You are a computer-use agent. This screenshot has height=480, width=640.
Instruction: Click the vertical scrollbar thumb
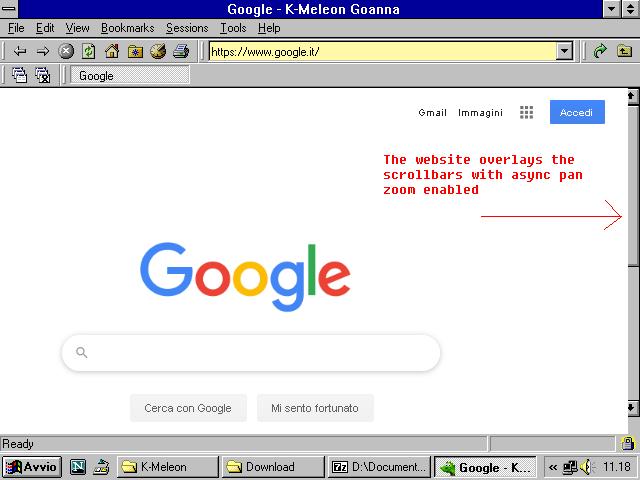633,185
